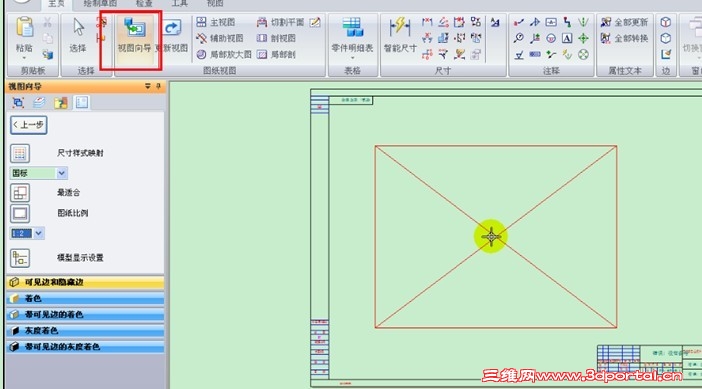Click the top cube icon in 边 group

[x=666, y=22]
